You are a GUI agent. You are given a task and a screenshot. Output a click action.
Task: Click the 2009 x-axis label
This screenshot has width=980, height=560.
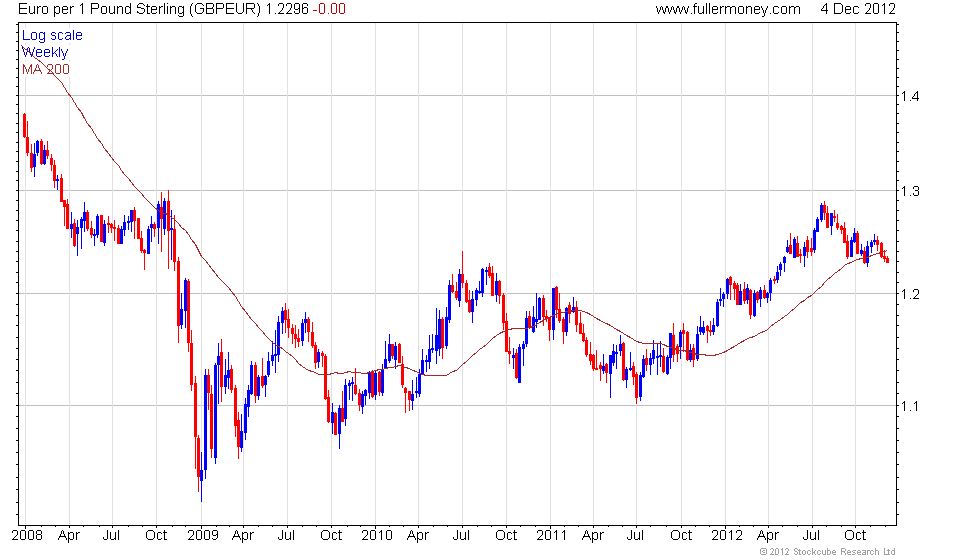(x=202, y=536)
